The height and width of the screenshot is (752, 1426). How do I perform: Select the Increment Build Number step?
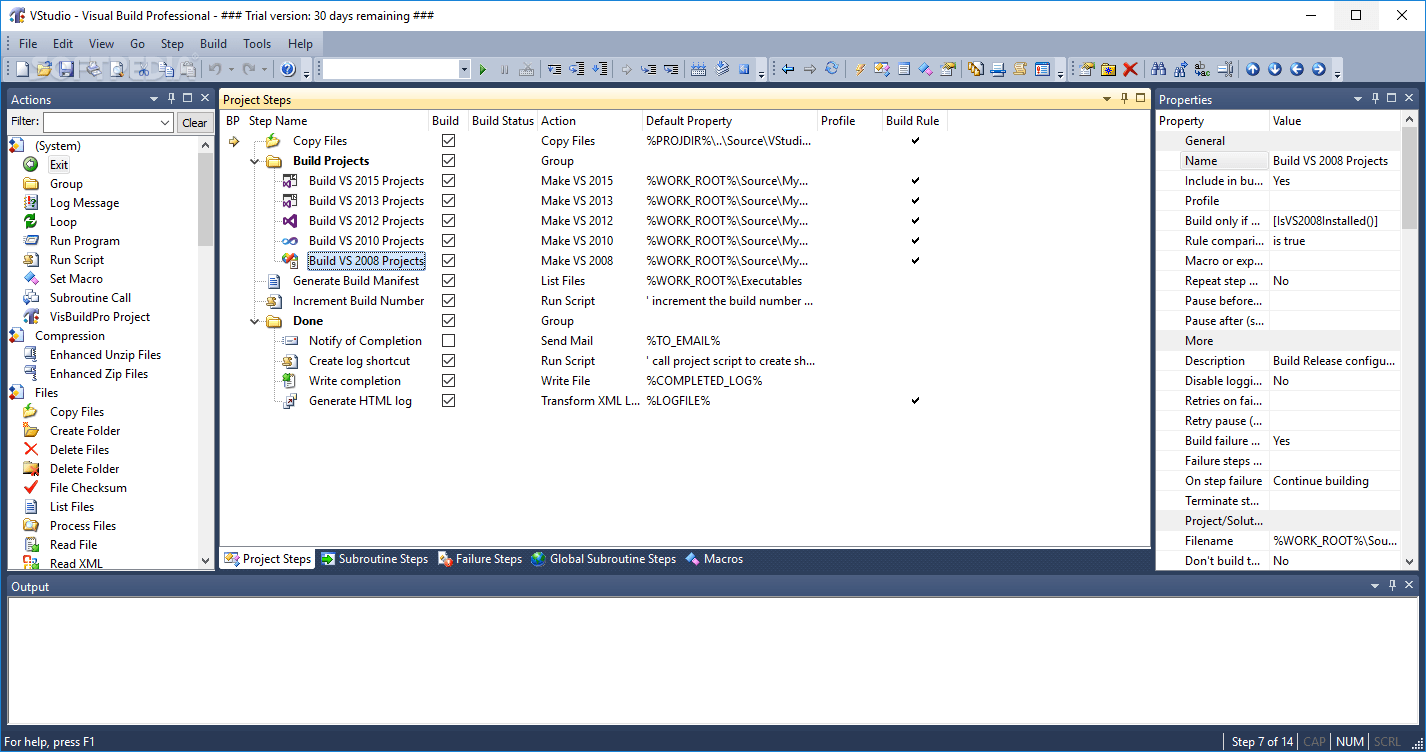pyautogui.click(x=358, y=301)
